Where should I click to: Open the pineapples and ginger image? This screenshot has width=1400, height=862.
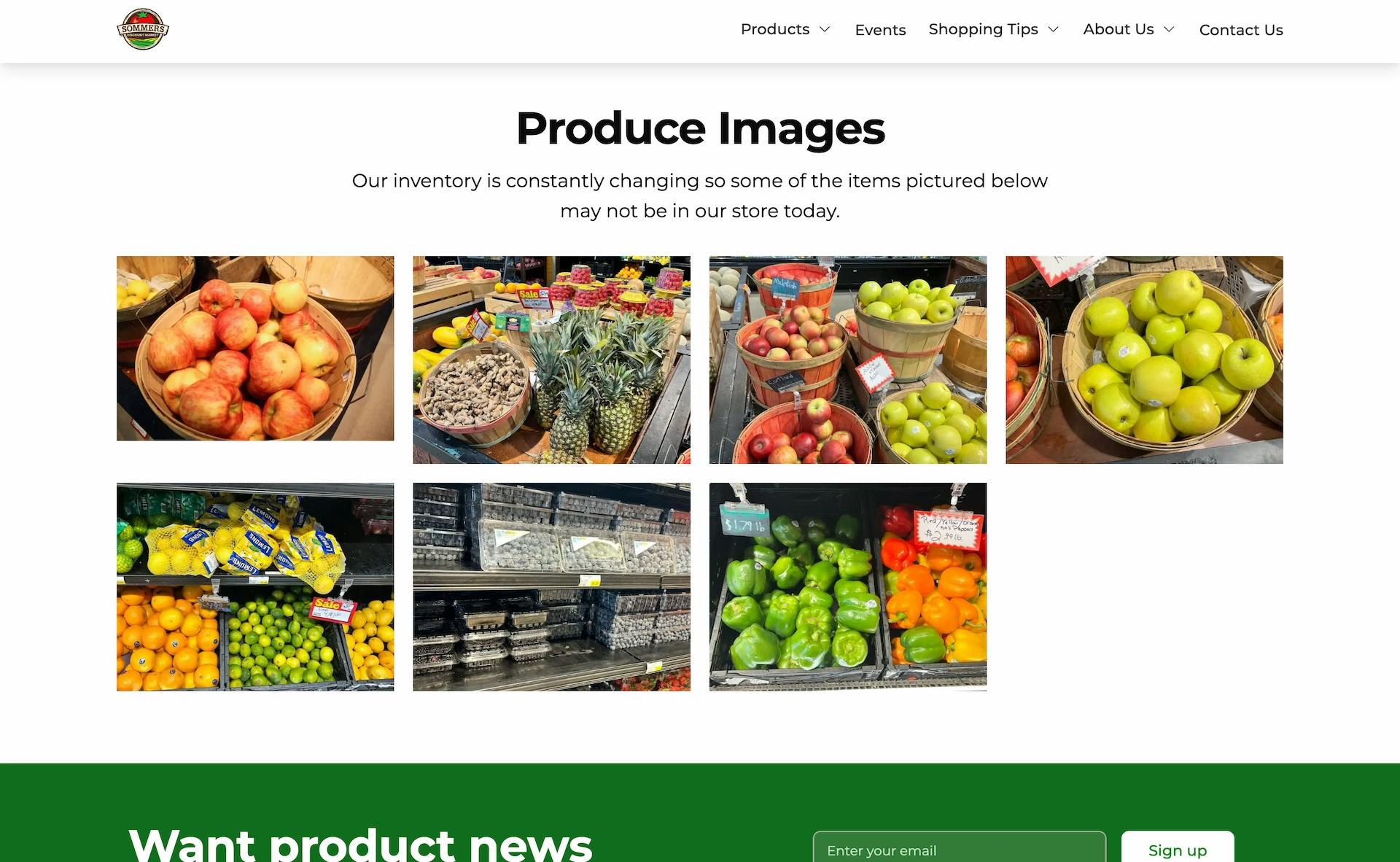point(552,359)
